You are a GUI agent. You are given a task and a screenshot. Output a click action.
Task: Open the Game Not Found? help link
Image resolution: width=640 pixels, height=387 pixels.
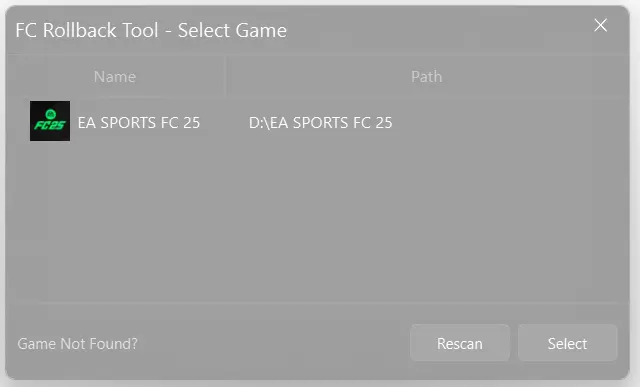78,344
